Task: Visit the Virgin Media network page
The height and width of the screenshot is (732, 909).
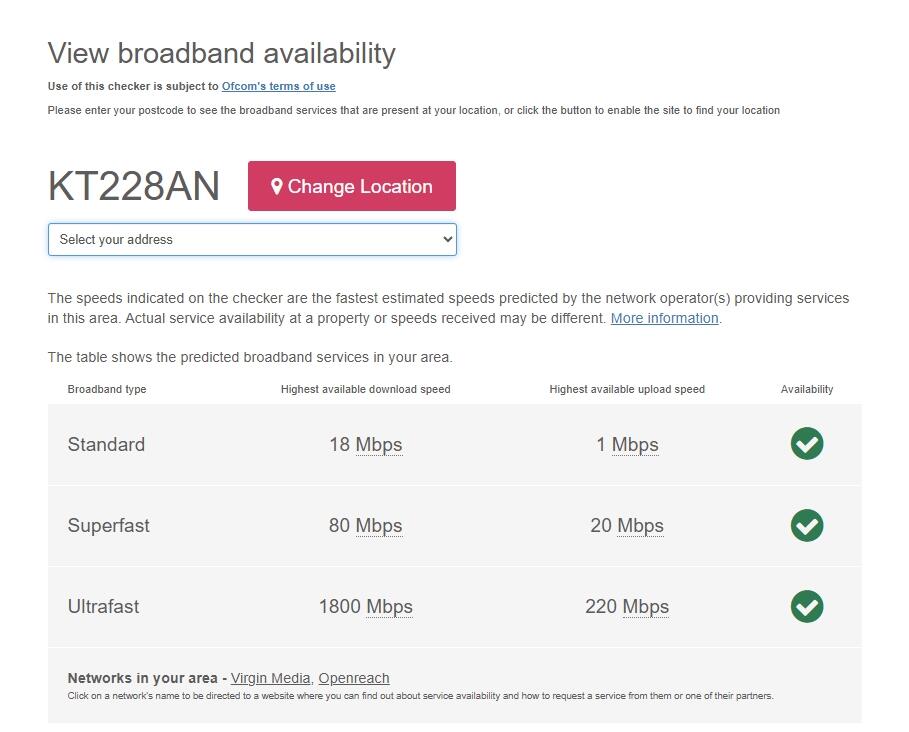Action: (x=269, y=677)
